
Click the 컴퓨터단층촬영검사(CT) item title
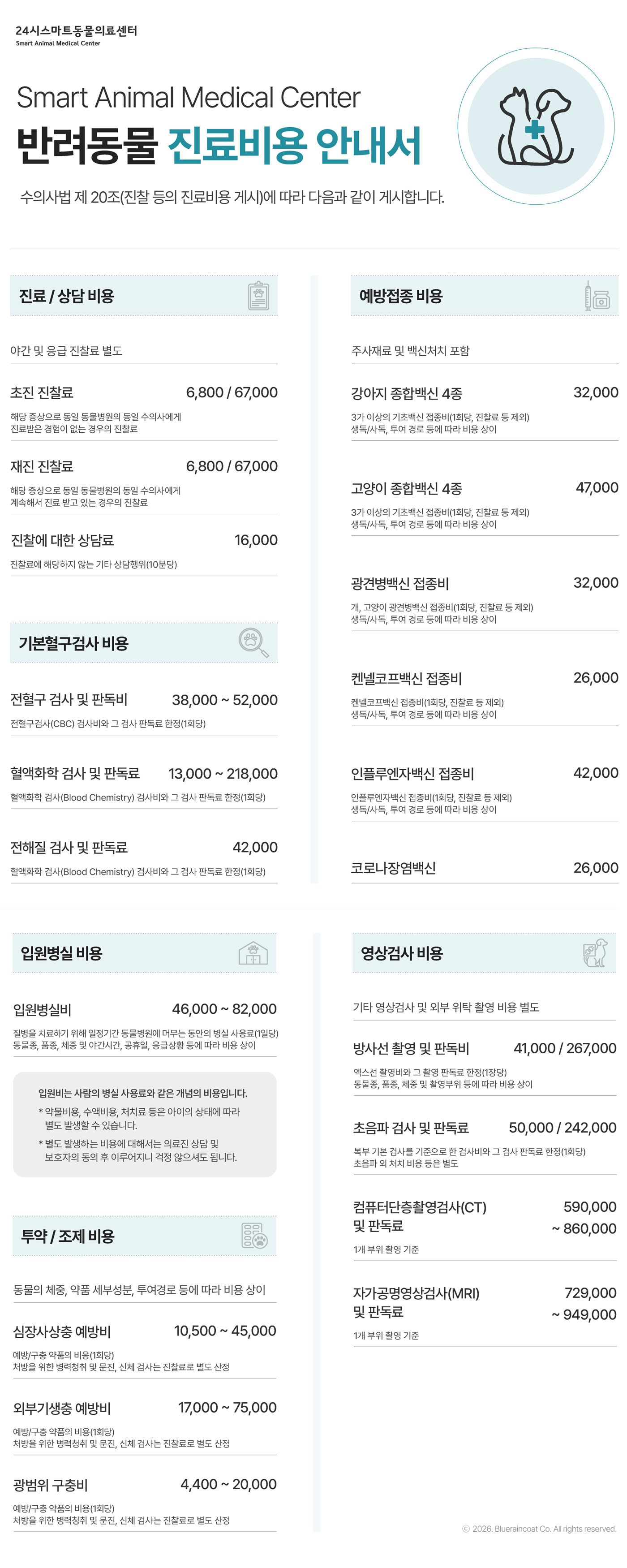pos(420,1207)
